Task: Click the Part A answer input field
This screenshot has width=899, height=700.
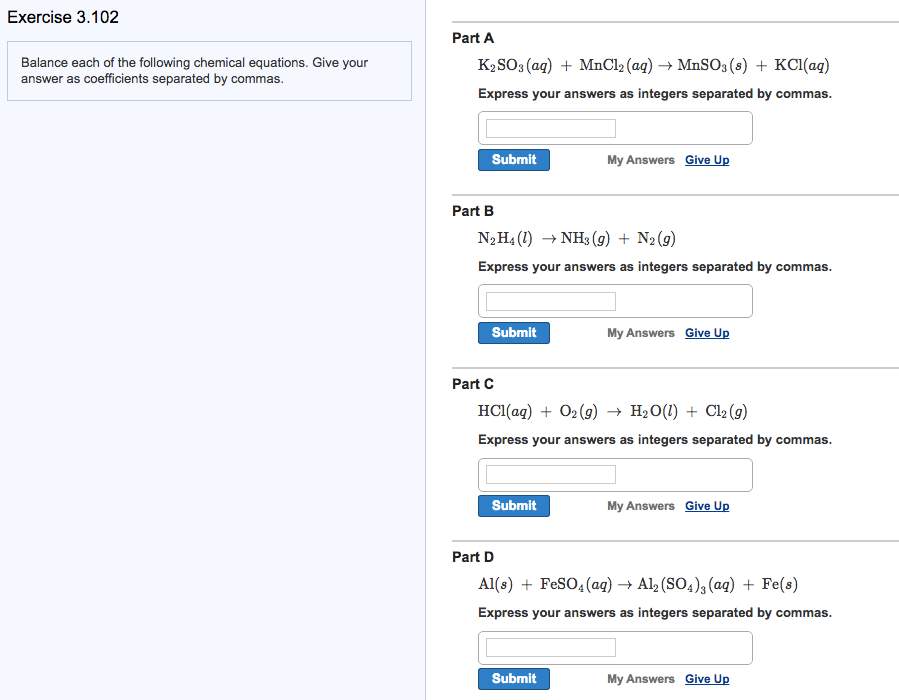Action: pos(548,127)
